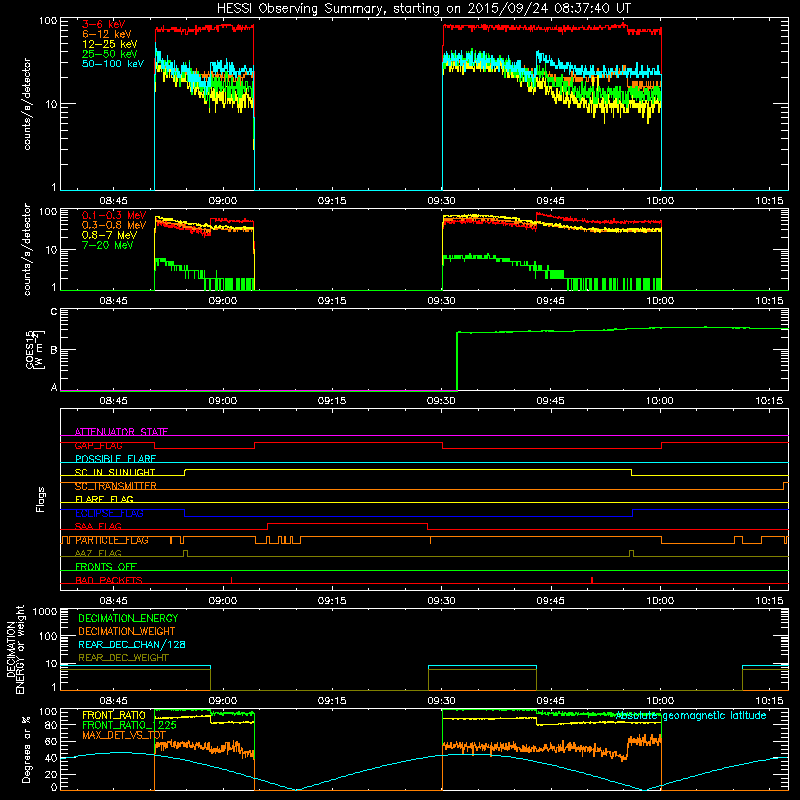This screenshot has width=800, height=800.
Task: Click the GOES15 W m-2 axis label
Action: 35,349
